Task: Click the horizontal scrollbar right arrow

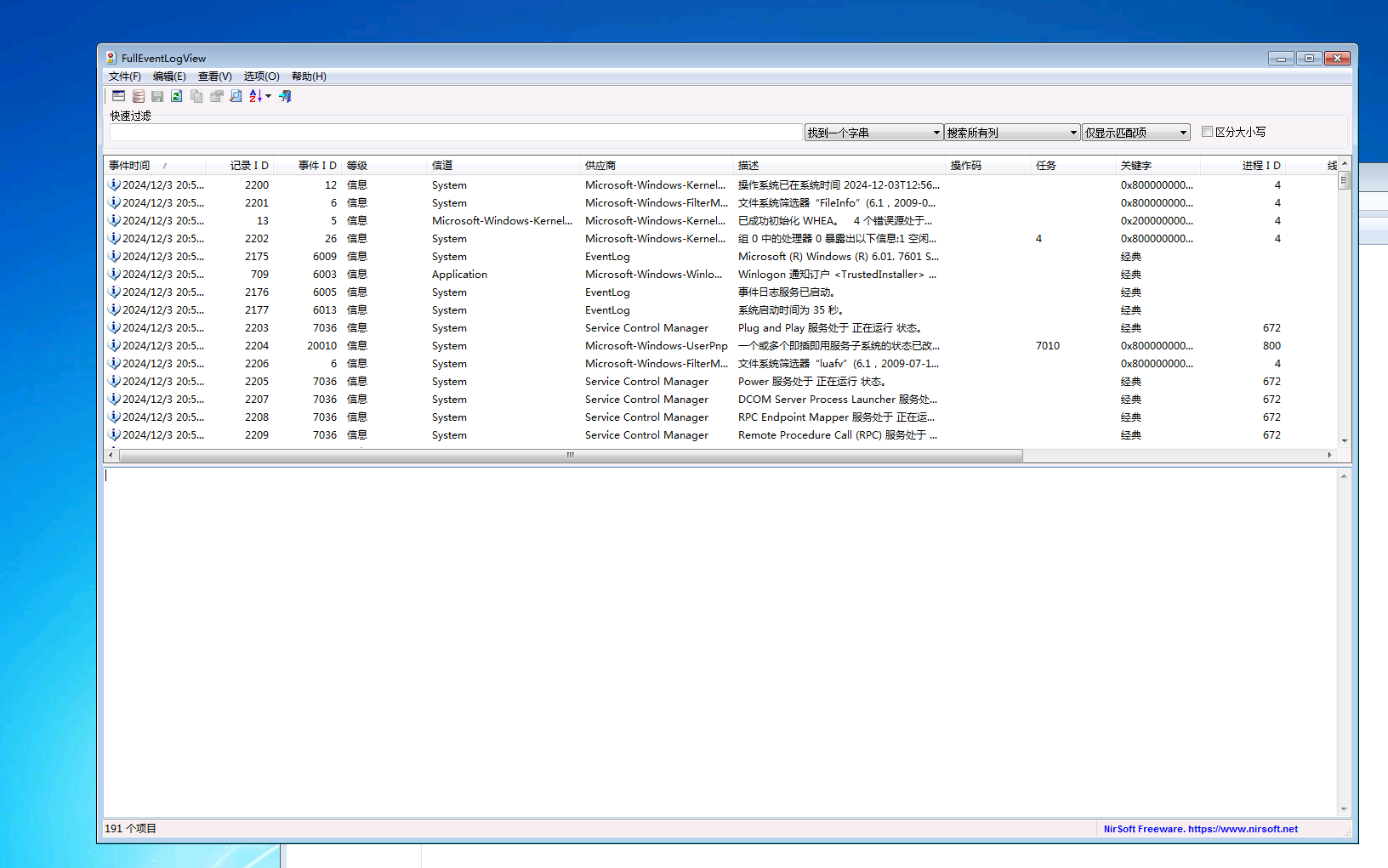Action: coord(1329,455)
